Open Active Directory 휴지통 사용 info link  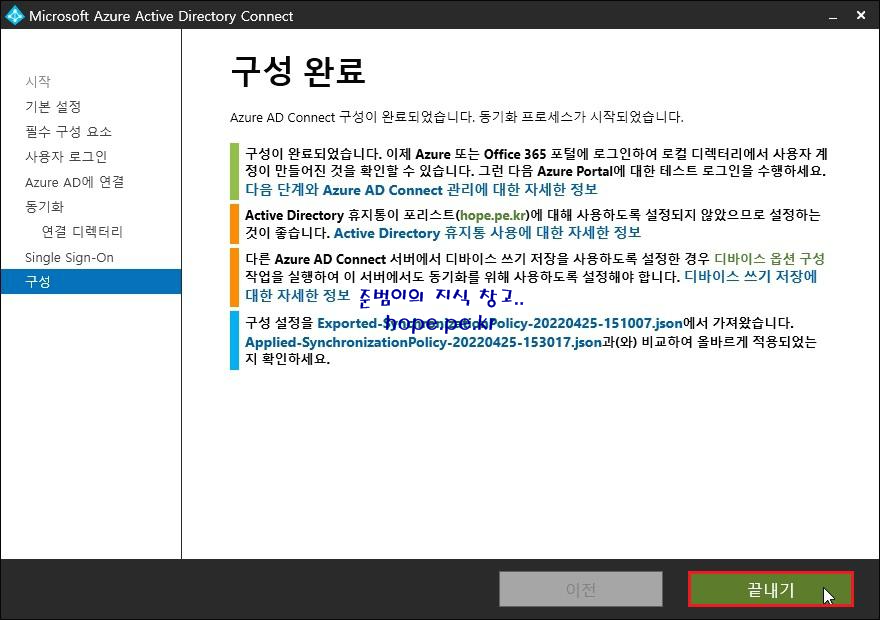tap(487, 233)
